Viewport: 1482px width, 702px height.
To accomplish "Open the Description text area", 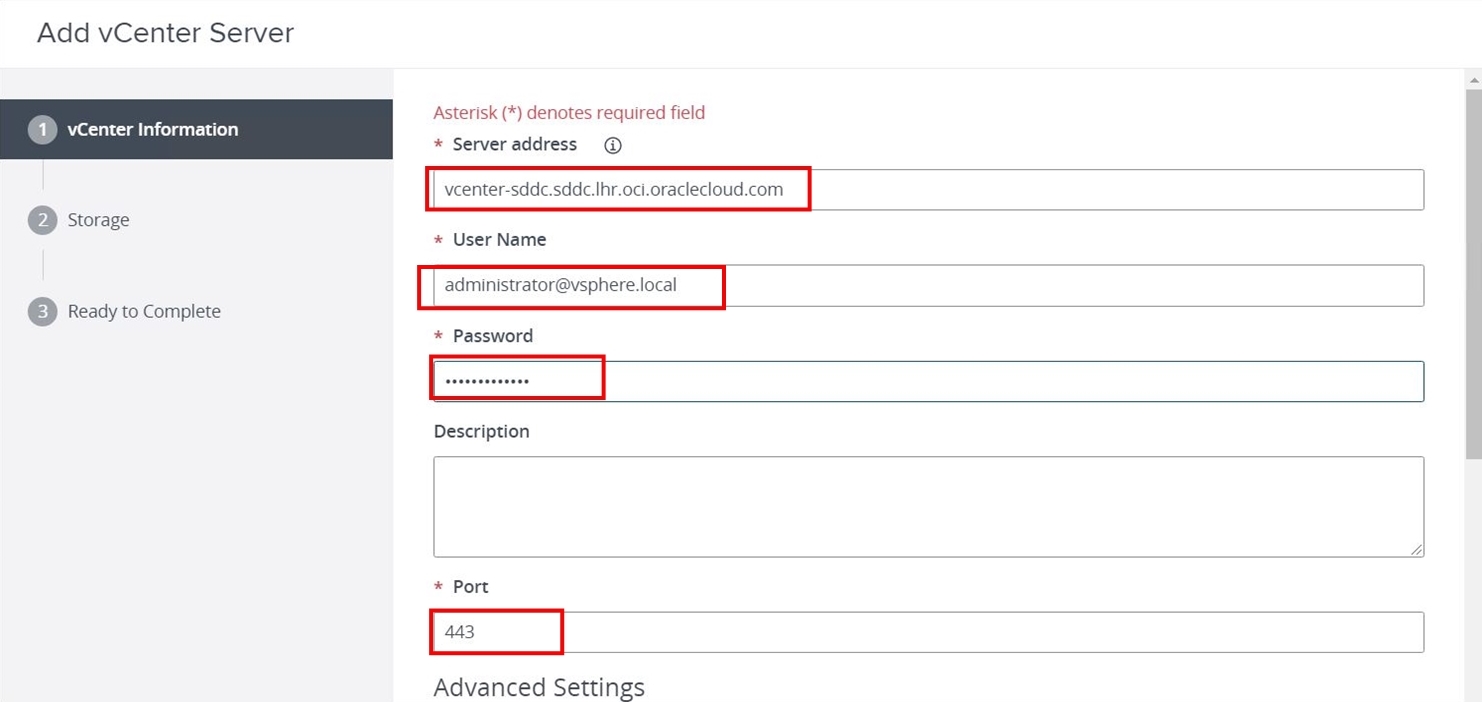I will coord(928,505).
